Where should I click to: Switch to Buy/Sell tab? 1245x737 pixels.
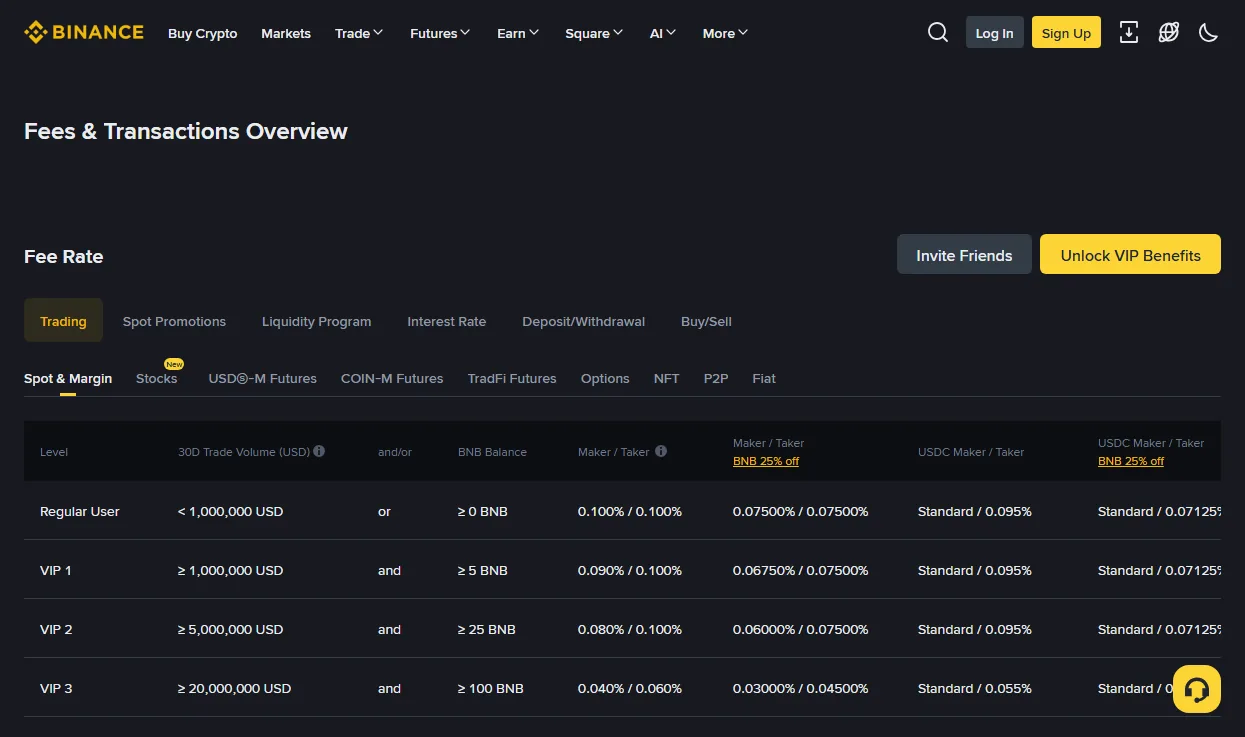click(x=706, y=321)
